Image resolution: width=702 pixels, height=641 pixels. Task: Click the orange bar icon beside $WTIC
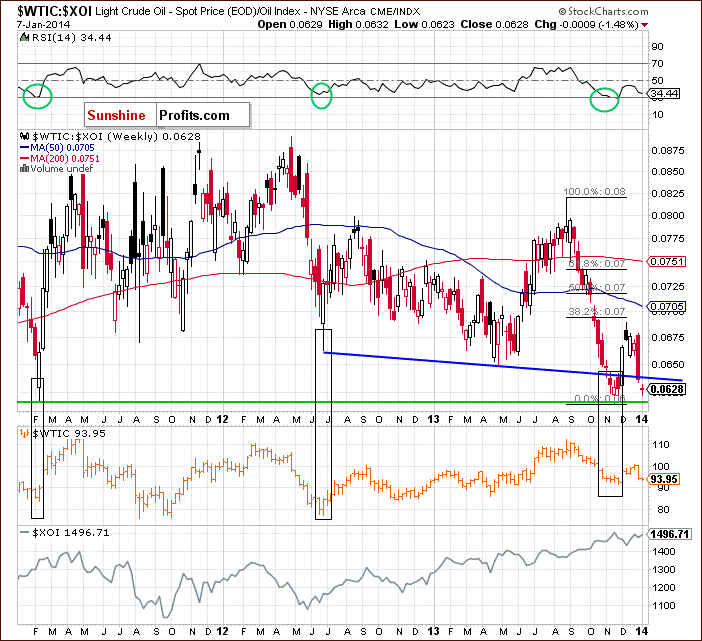click(x=25, y=433)
